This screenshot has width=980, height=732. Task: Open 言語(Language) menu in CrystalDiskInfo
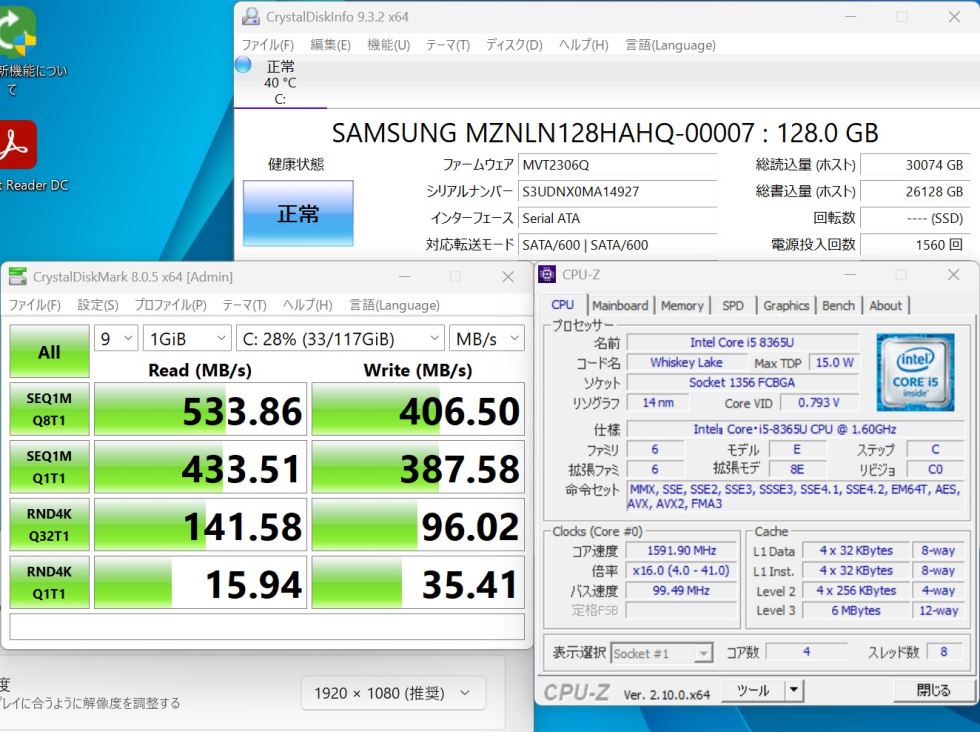pyautogui.click(x=670, y=45)
